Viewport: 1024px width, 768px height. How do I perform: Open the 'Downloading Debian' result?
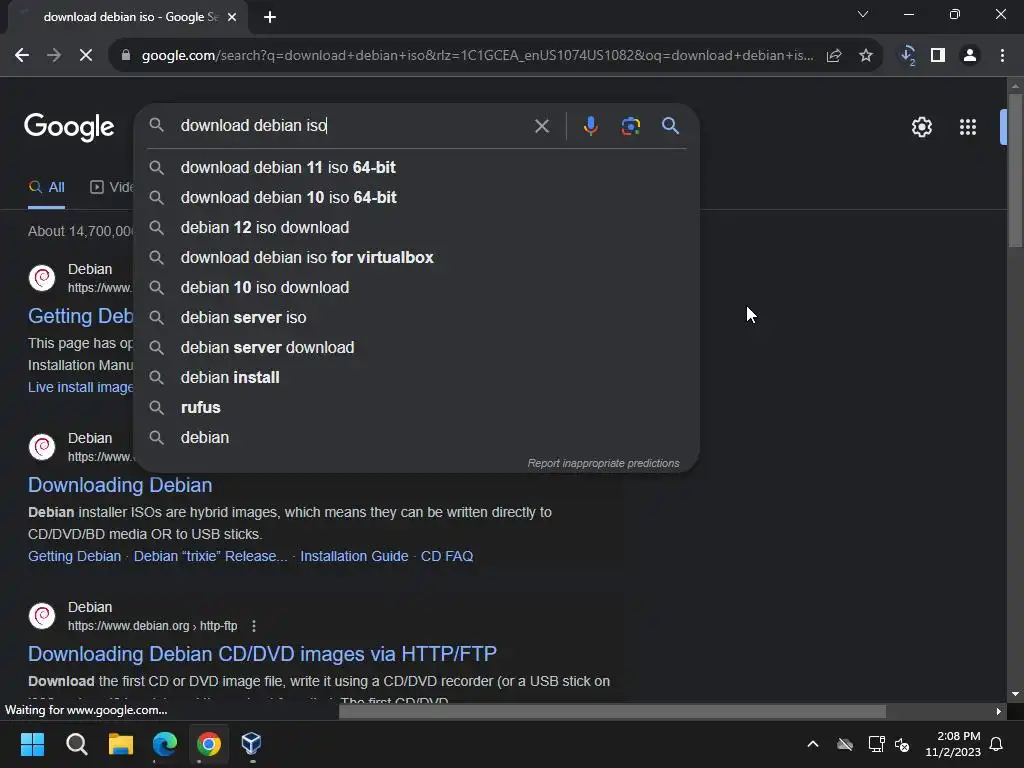point(120,485)
